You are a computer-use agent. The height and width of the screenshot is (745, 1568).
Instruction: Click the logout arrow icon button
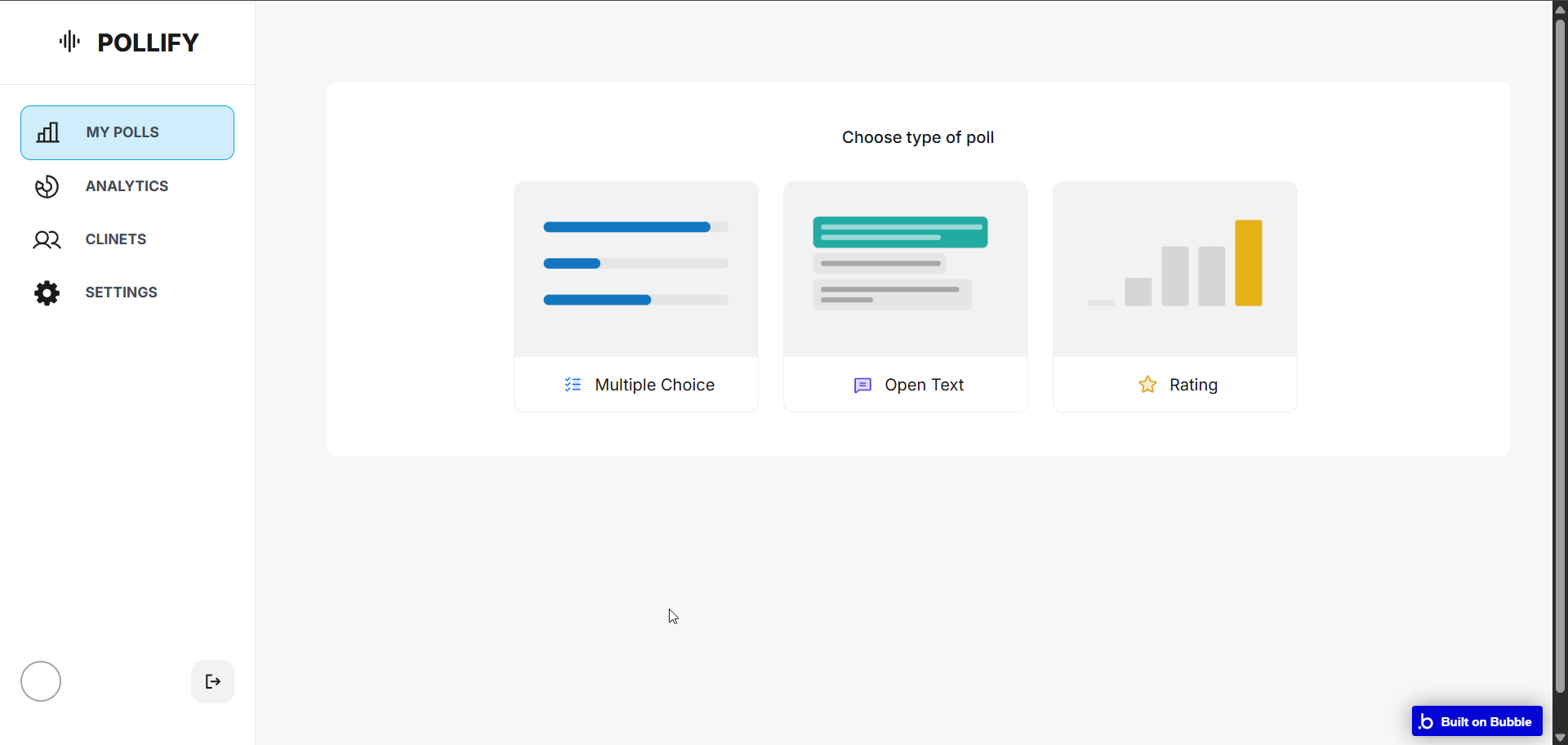click(212, 681)
